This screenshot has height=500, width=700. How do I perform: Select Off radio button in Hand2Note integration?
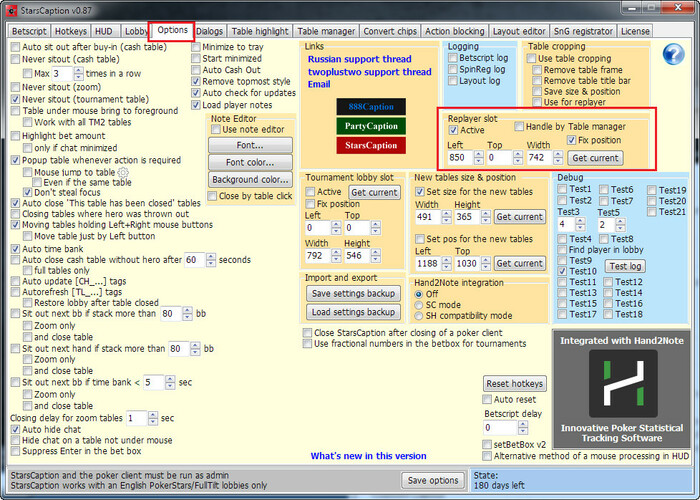[419, 294]
